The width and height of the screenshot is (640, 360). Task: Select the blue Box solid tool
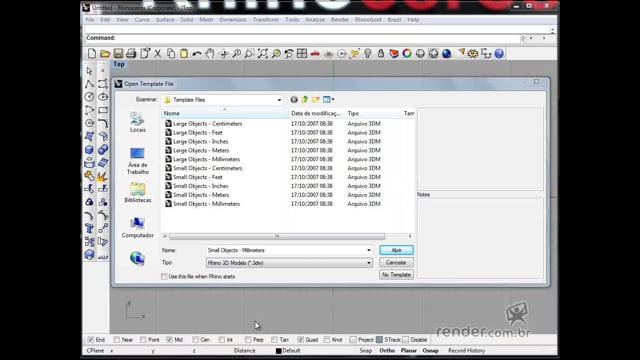click(89, 149)
